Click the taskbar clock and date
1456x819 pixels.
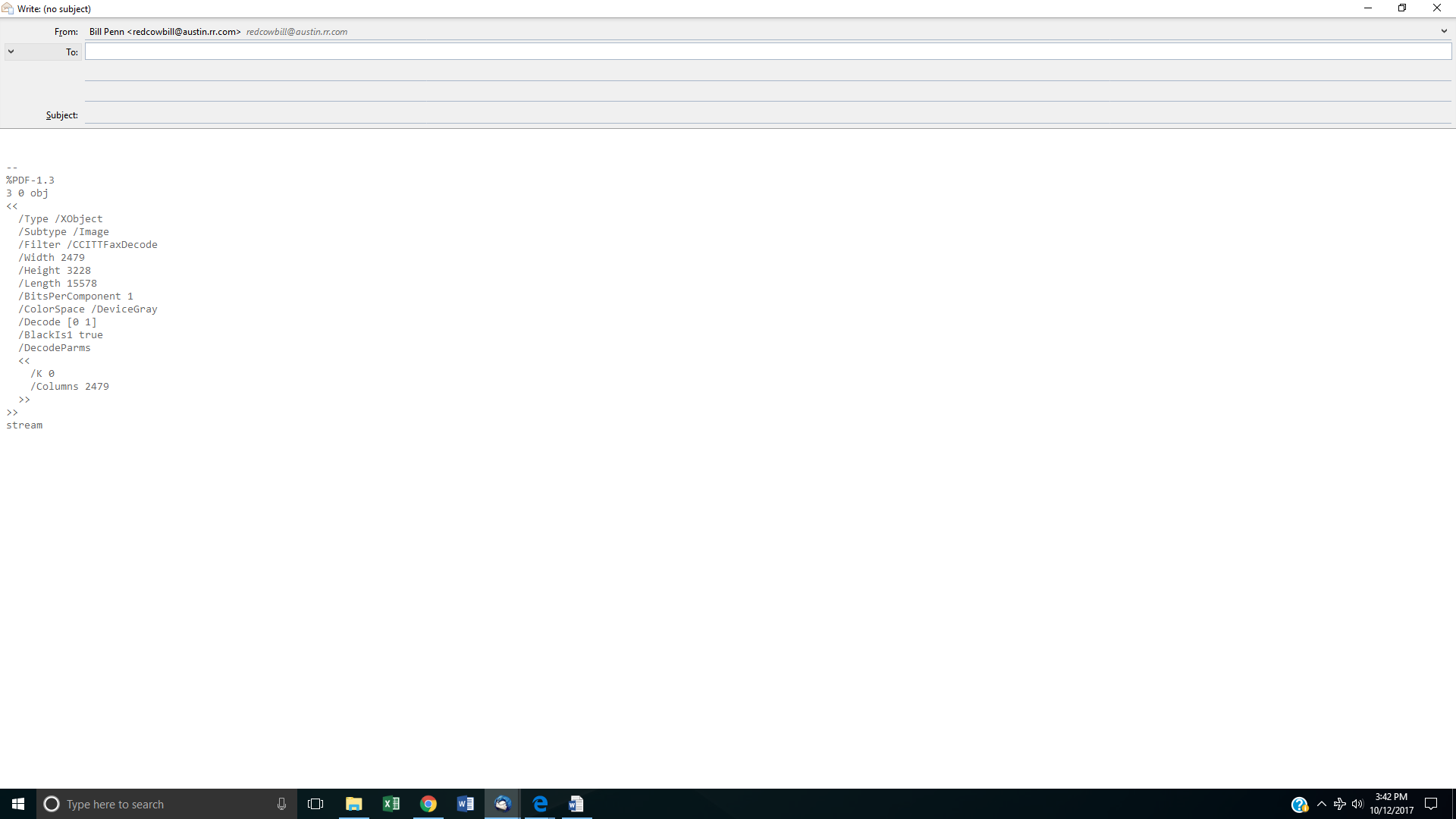[x=1392, y=804]
